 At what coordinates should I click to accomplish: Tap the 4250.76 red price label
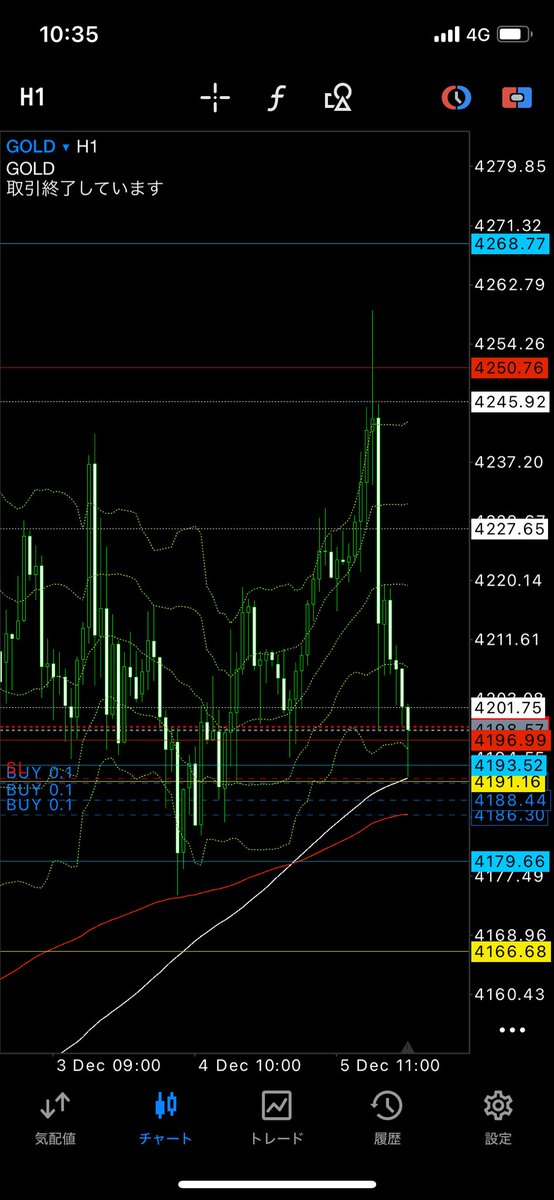point(510,368)
